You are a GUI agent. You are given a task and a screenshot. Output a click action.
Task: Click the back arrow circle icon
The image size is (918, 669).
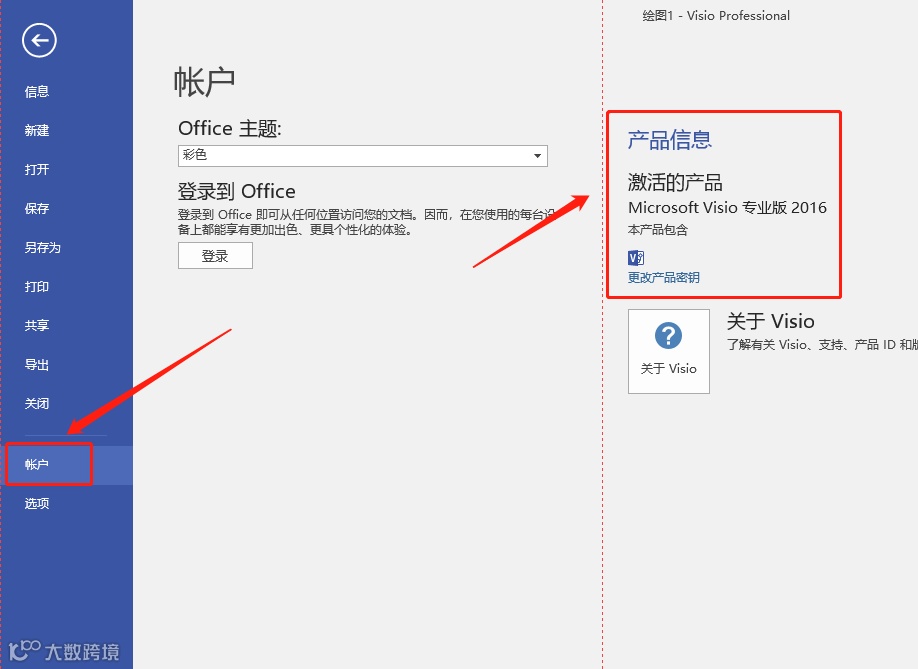click(x=39, y=40)
